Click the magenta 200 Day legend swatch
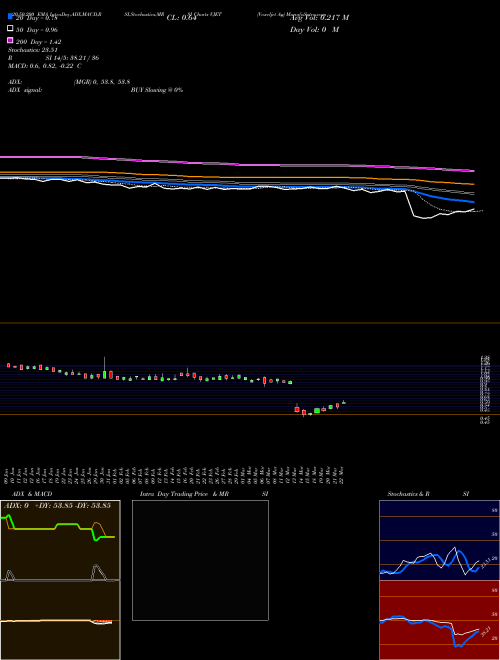This screenshot has width=500, height=660. pyautogui.click(x=10, y=40)
